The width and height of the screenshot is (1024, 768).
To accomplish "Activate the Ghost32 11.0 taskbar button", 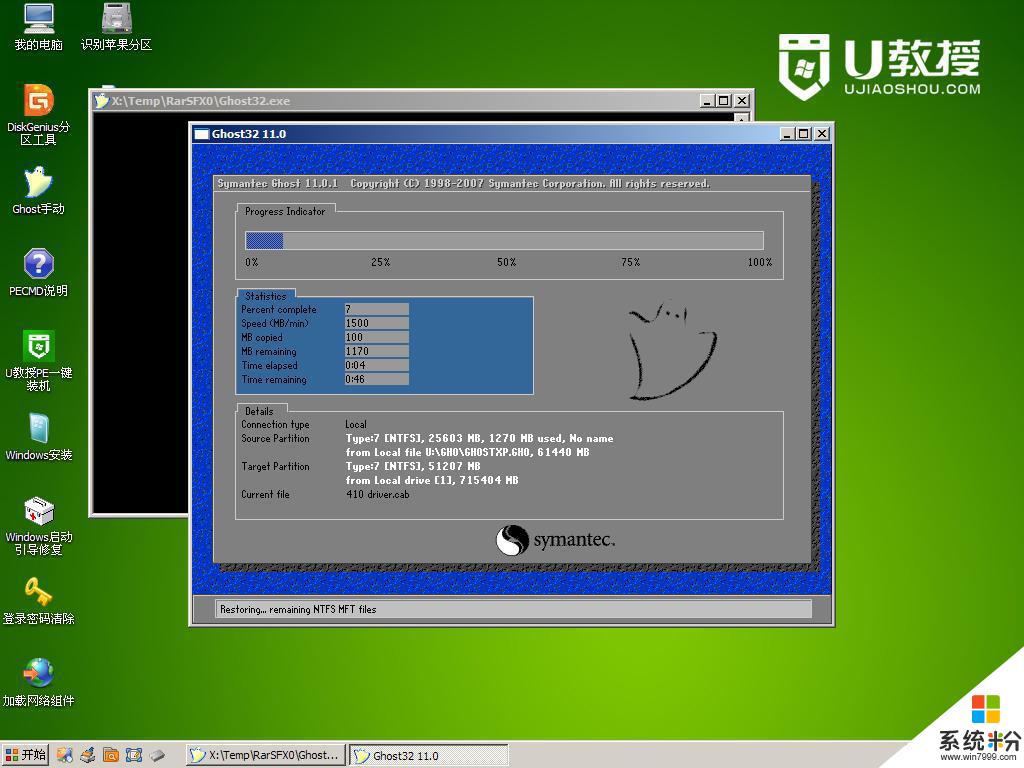I will pyautogui.click(x=428, y=756).
